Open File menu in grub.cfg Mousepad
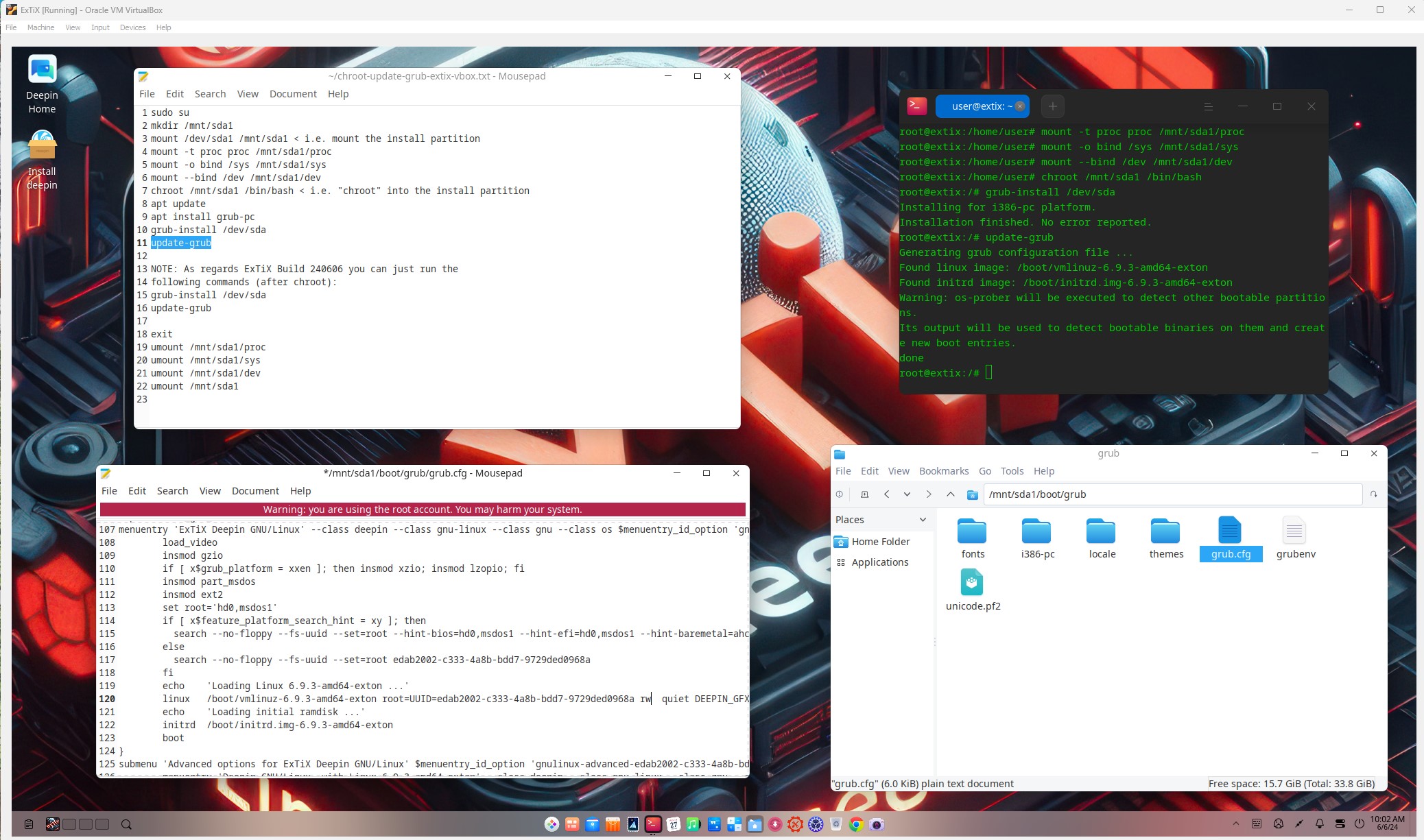1424x840 pixels. tap(109, 491)
